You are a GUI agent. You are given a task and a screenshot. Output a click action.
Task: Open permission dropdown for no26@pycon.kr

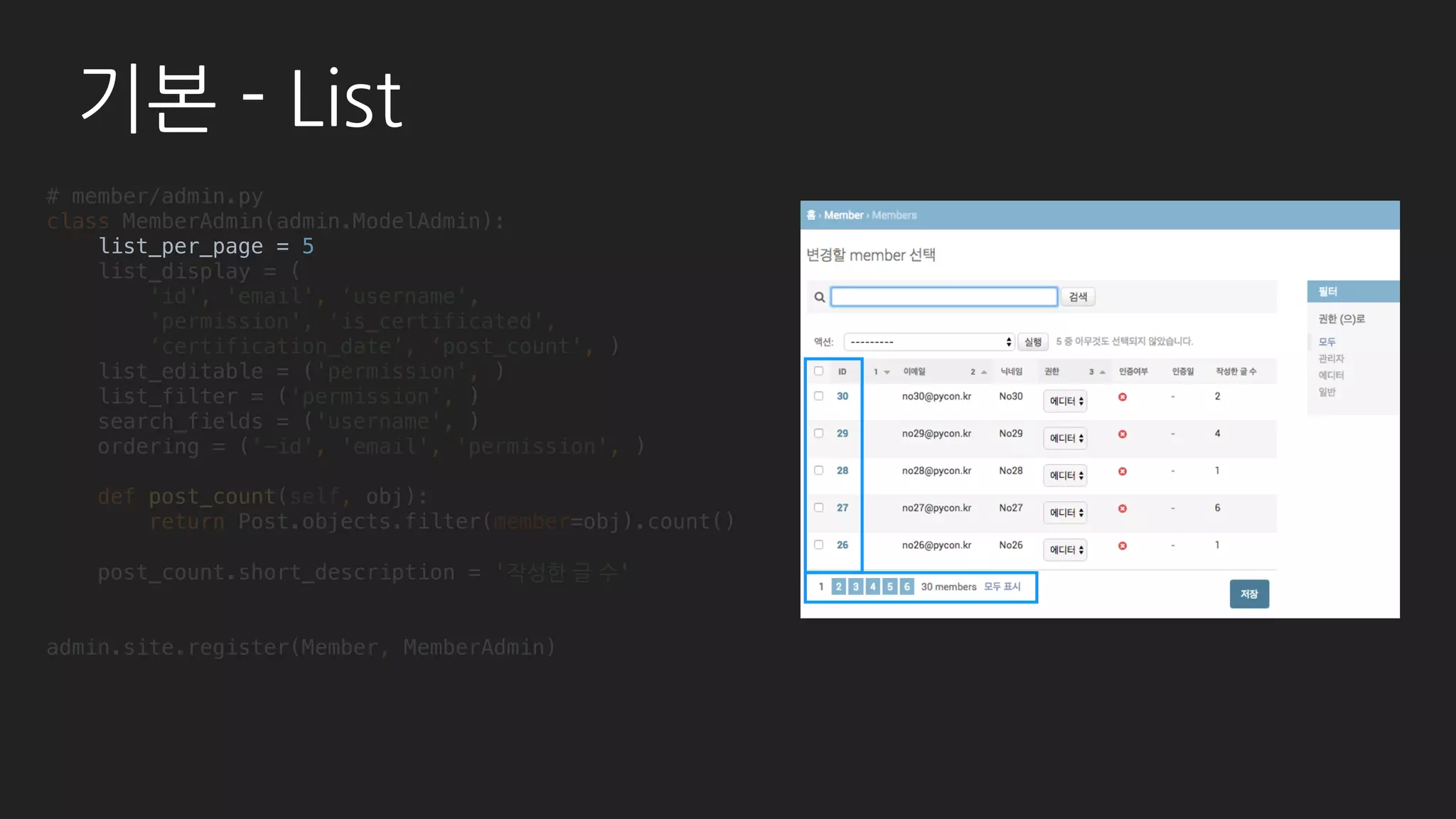[1065, 550]
